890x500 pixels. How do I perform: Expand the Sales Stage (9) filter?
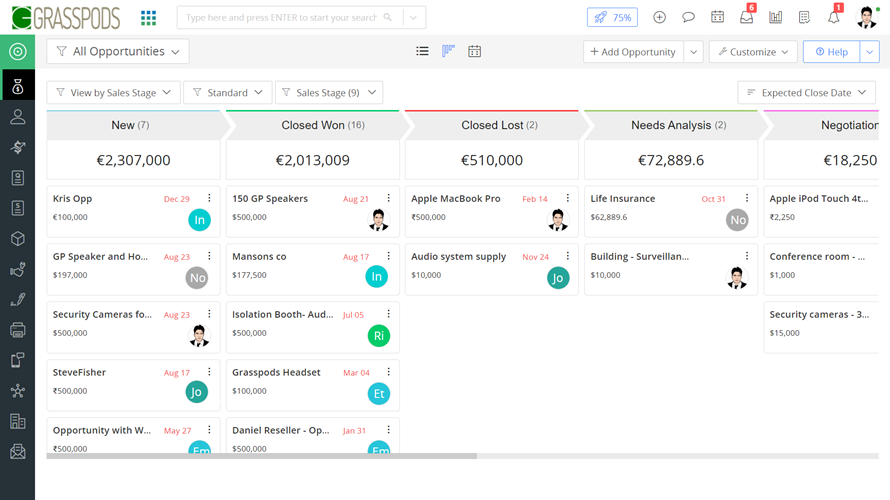pos(329,93)
